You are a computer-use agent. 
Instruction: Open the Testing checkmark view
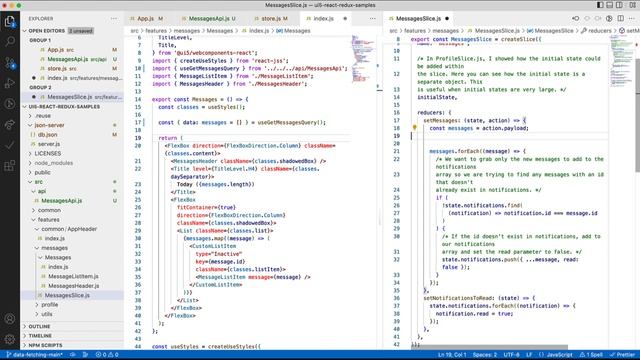pos(9,145)
